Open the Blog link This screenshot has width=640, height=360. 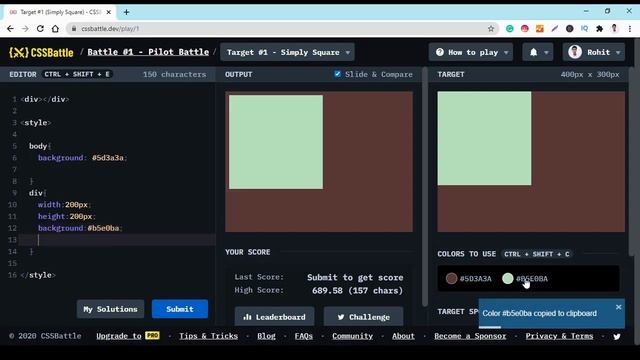pos(266,336)
